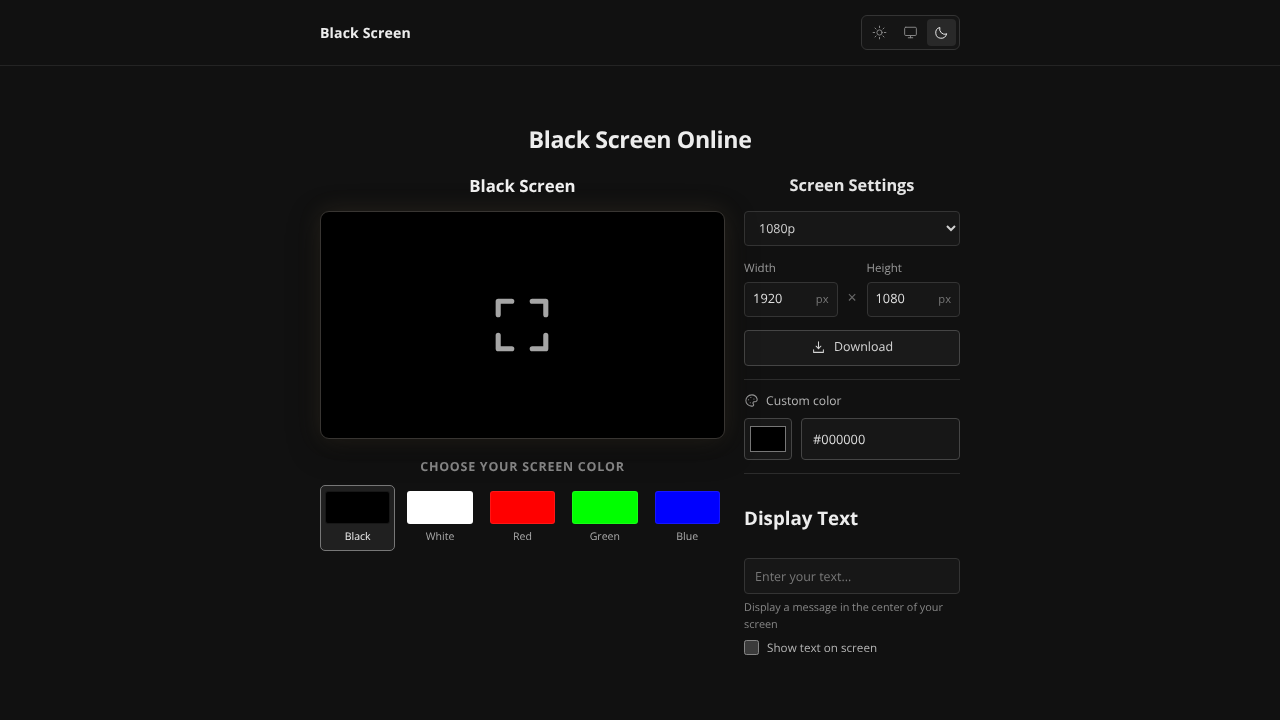Image resolution: width=1280 pixels, height=720 pixels.
Task: Click the Display Text heading
Action: tap(801, 518)
